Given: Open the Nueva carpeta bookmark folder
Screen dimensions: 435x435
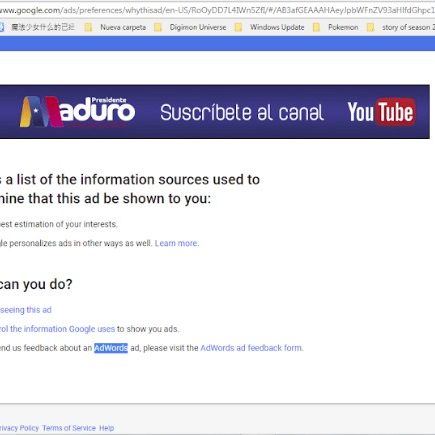Looking at the screenshot, I should pyautogui.click(x=116, y=27).
